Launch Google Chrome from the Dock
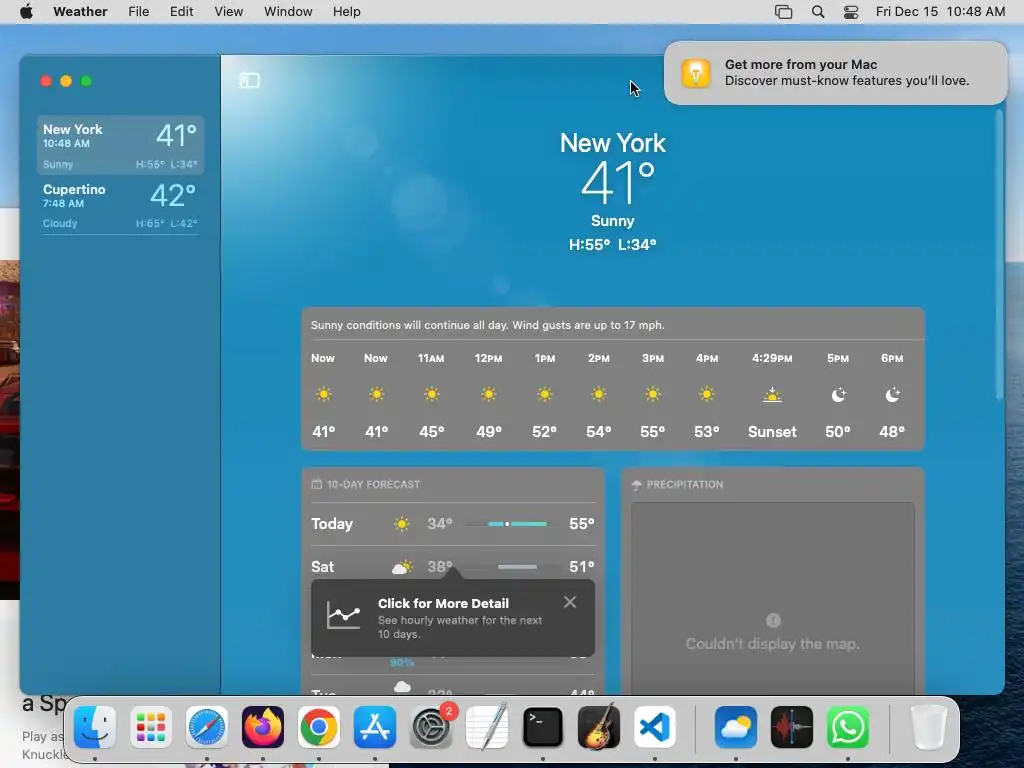The height and width of the screenshot is (768, 1024). 319,727
